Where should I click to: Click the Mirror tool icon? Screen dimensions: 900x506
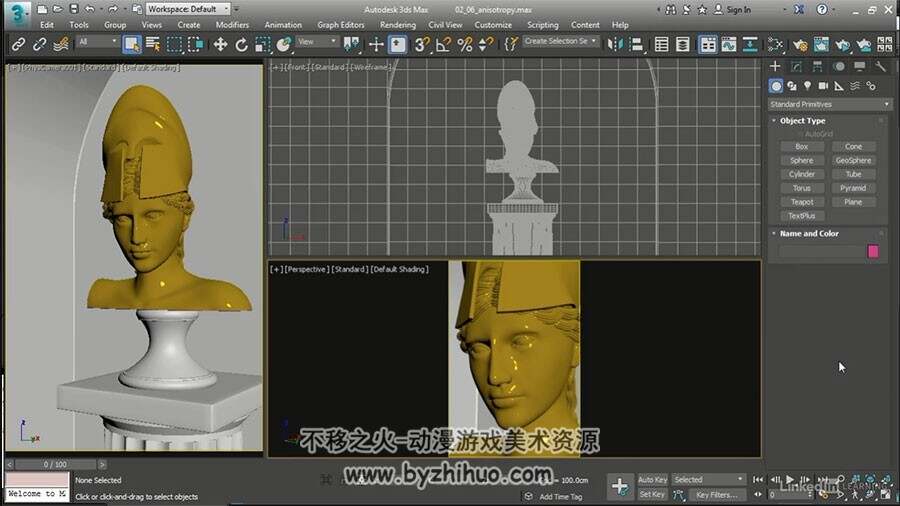pyautogui.click(x=615, y=44)
